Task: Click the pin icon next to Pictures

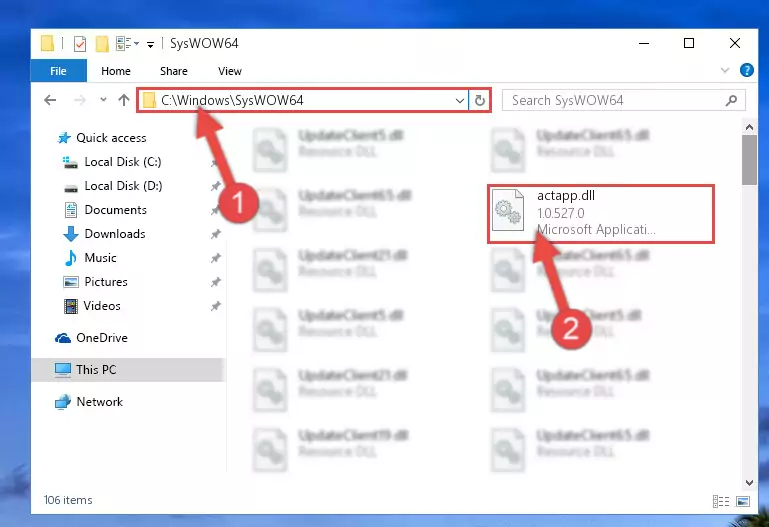Action: coord(215,282)
